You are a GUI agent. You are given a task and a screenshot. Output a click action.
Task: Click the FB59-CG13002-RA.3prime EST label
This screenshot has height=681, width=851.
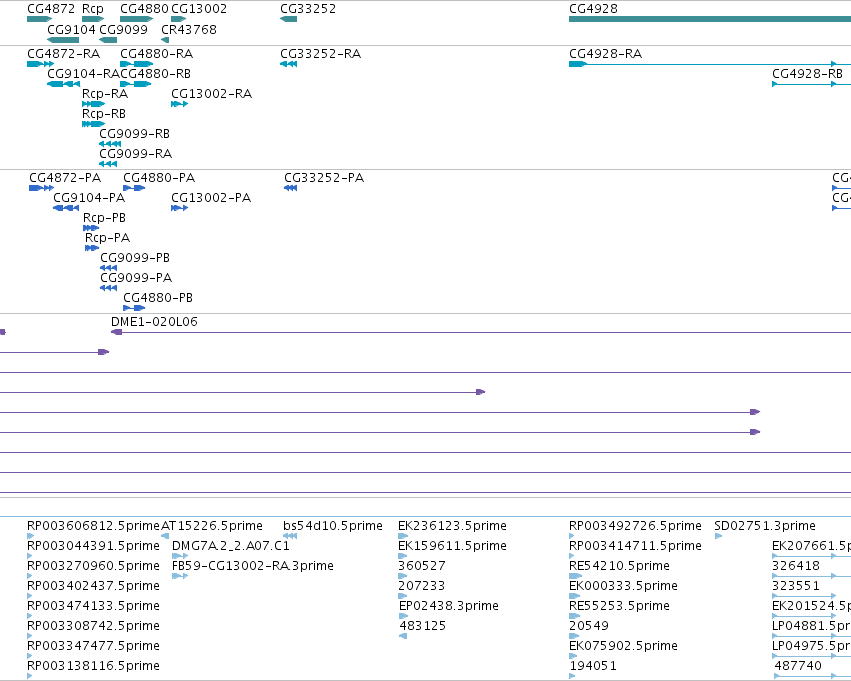[x=252, y=566]
